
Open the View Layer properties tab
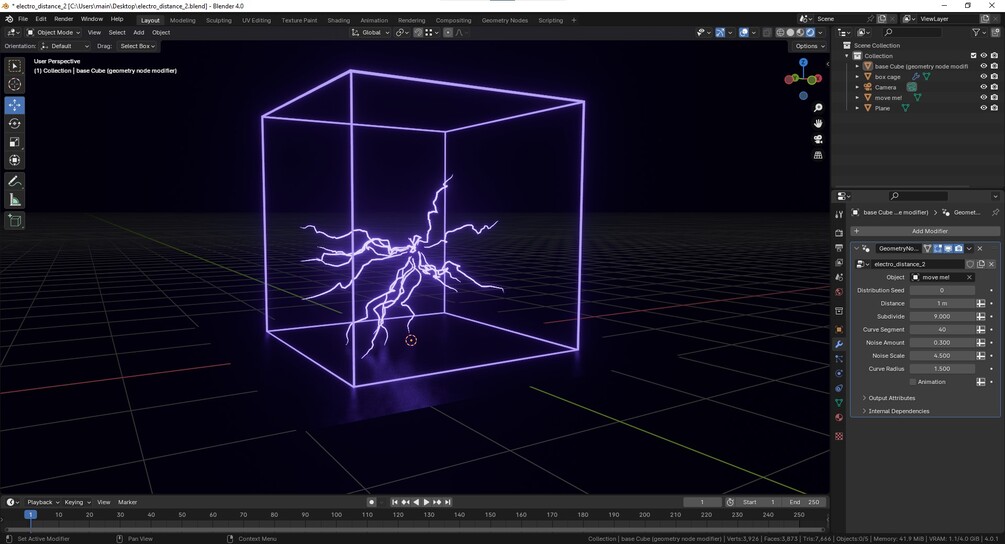tap(839, 262)
